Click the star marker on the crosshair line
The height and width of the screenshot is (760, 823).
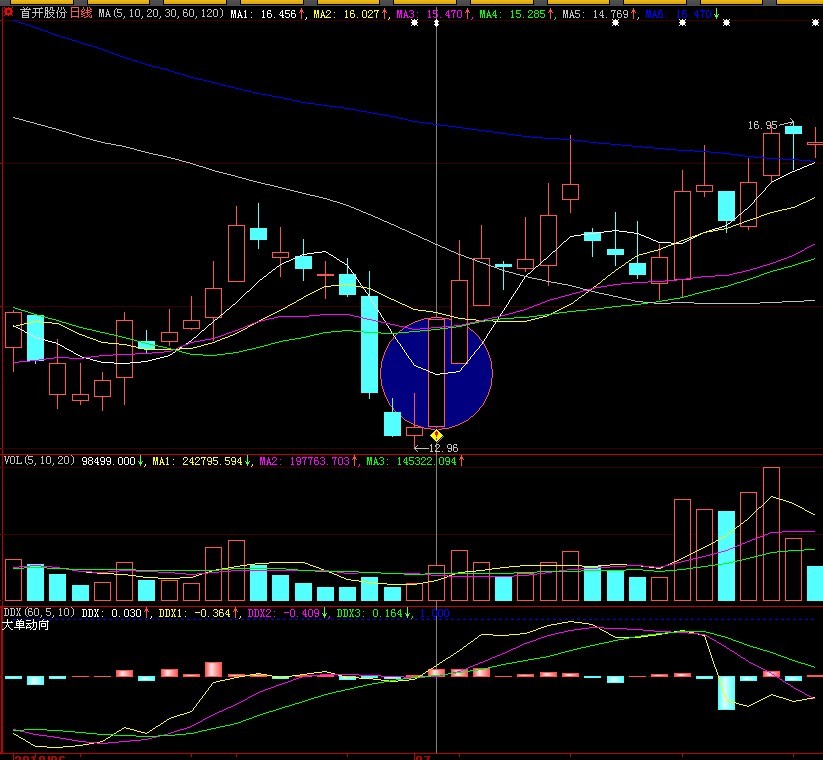pyautogui.click(x=436, y=23)
